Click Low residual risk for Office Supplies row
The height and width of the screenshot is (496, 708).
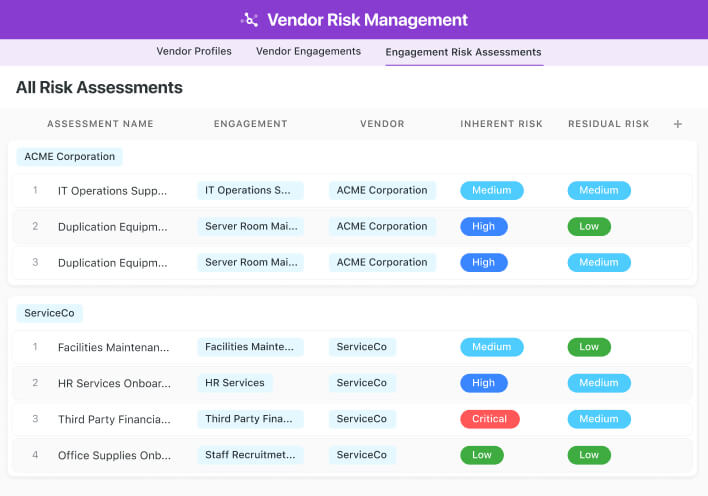click(x=589, y=455)
